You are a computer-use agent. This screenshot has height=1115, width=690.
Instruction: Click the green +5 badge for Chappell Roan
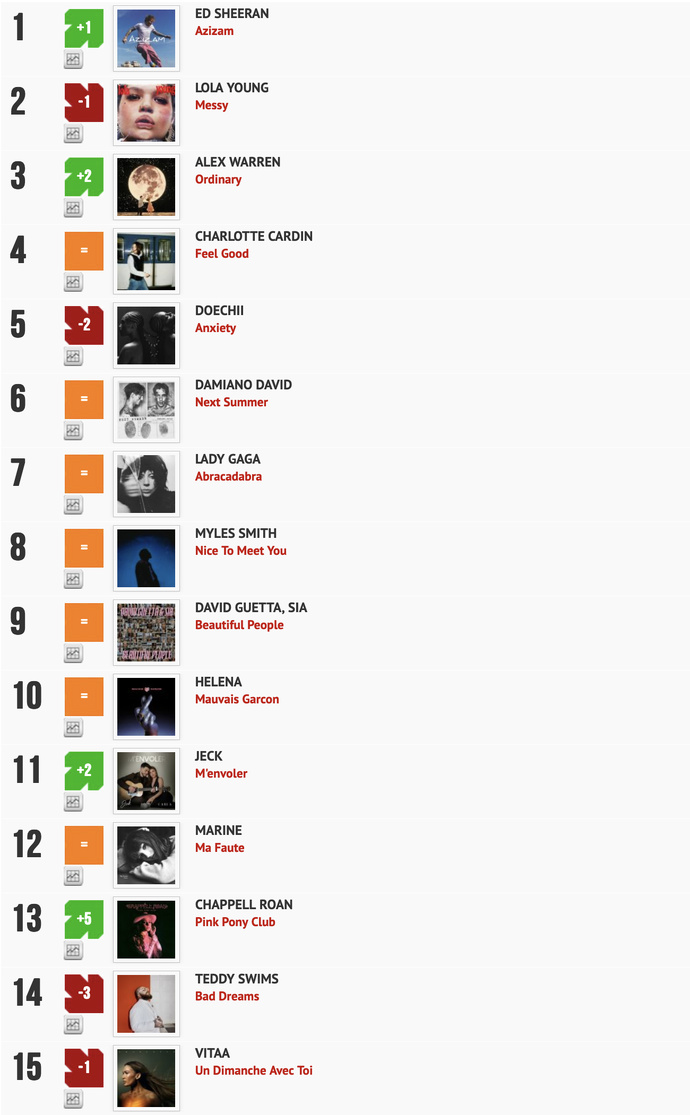84,919
